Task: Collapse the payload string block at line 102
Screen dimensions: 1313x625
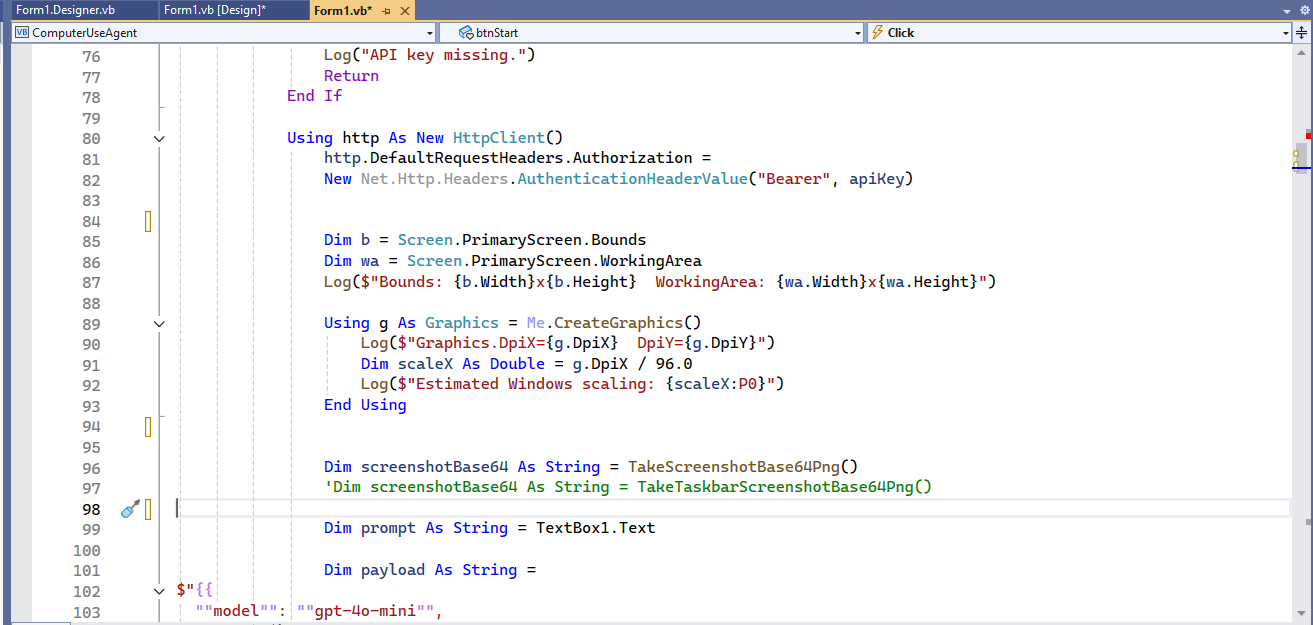Action: coord(159,591)
